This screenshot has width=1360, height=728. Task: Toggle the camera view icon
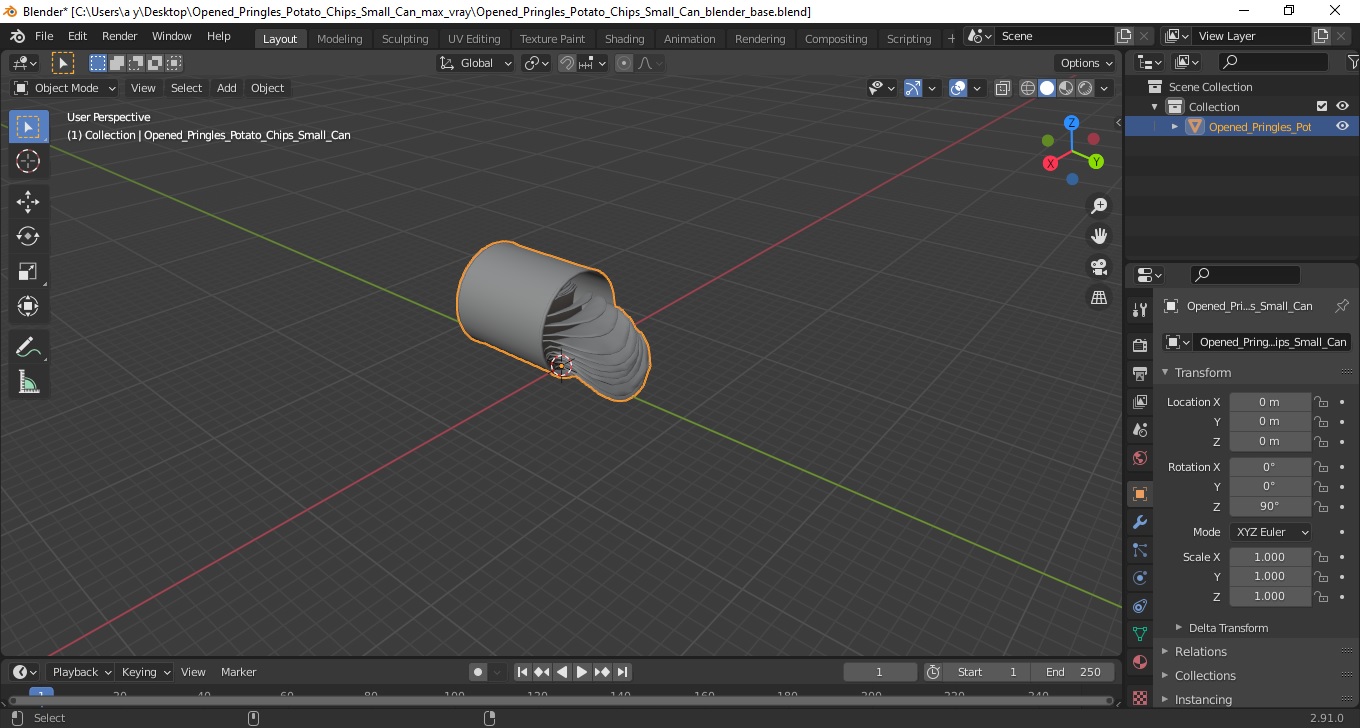[1099, 267]
